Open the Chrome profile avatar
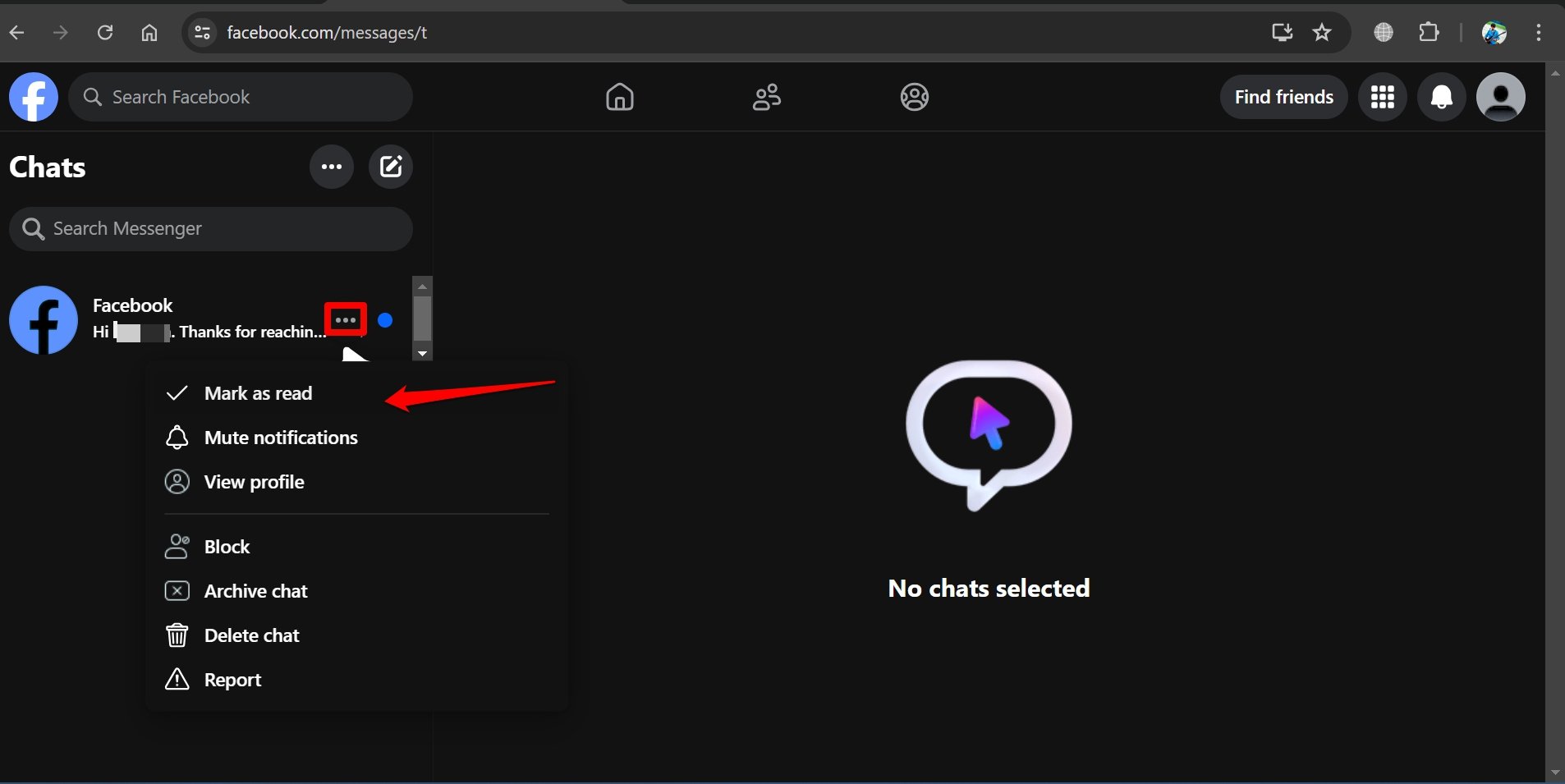The width and height of the screenshot is (1565, 784). point(1494,33)
